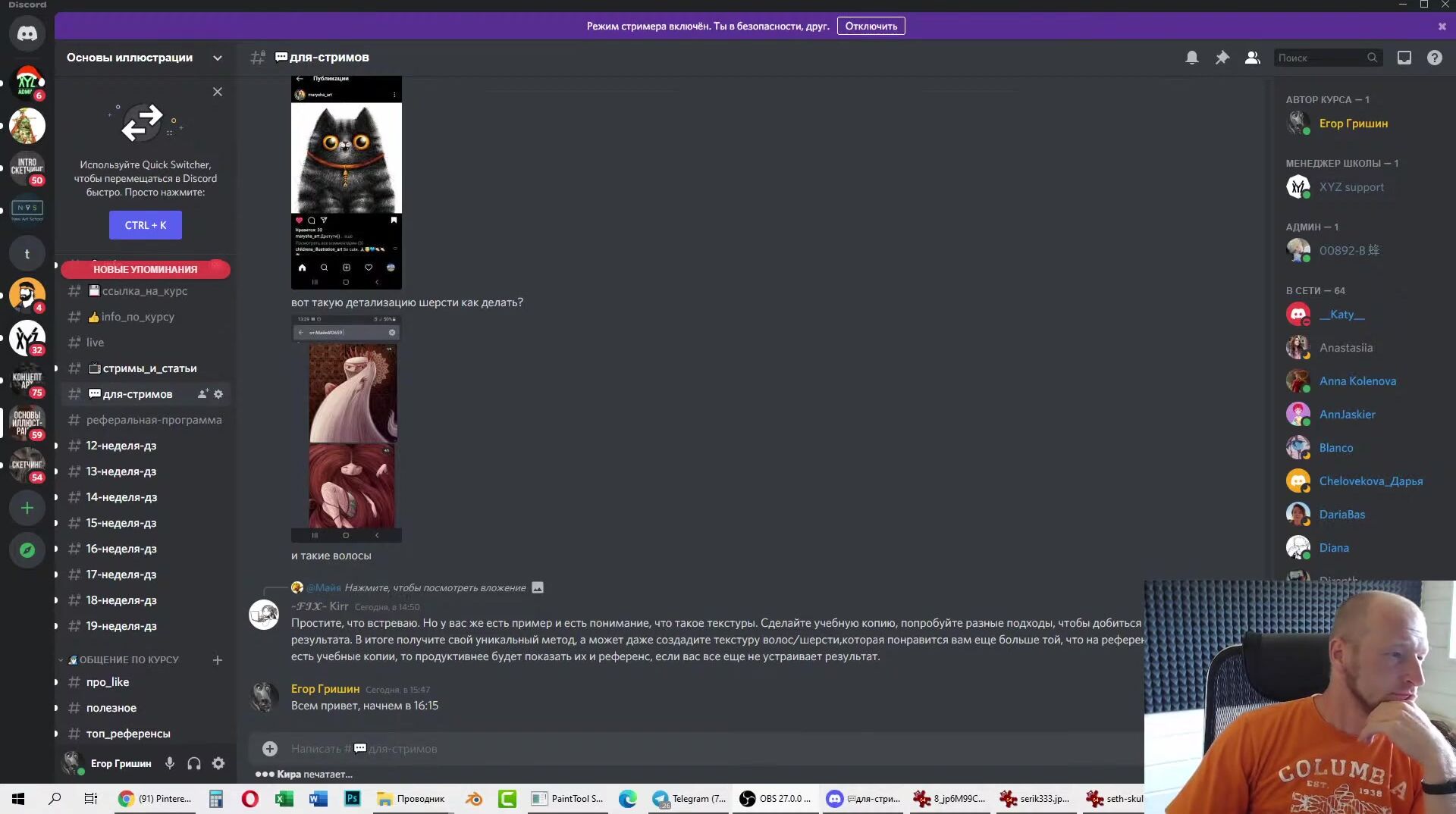The image size is (1456, 814).
Task: Toggle headphones deafen in the user panel
Action: (x=194, y=763)
